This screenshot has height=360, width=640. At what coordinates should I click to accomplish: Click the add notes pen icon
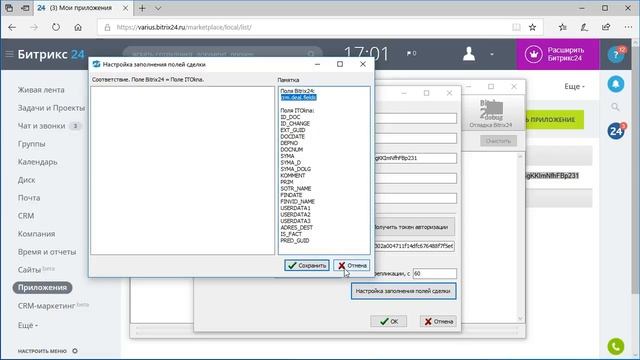coord(584,27)
